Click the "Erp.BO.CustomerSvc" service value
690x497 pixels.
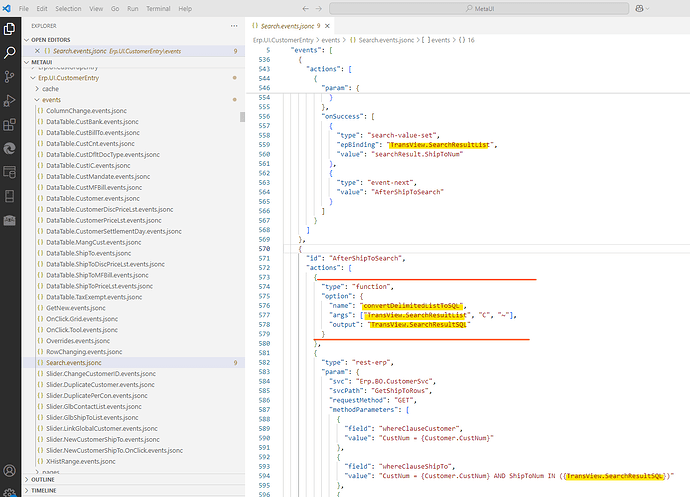(x=395, y=381)
